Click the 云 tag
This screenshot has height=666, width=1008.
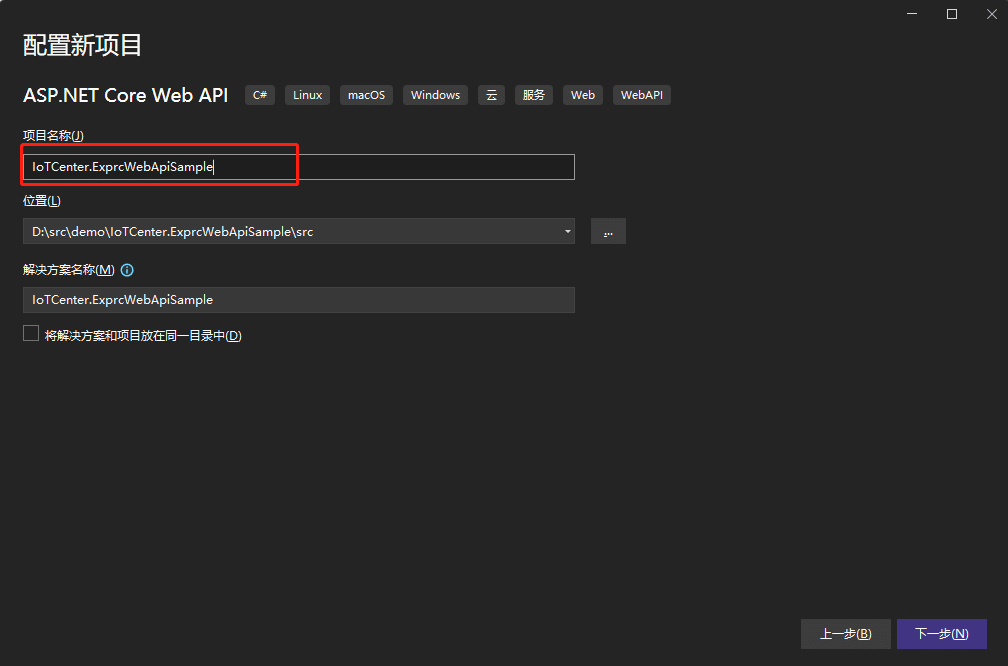click(491, 95)
